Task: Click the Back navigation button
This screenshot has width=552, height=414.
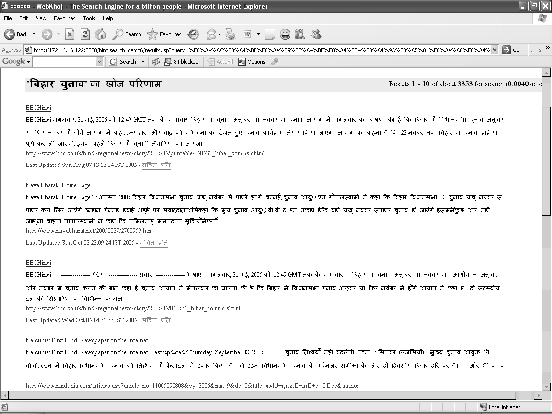Action: pos(15,34)
